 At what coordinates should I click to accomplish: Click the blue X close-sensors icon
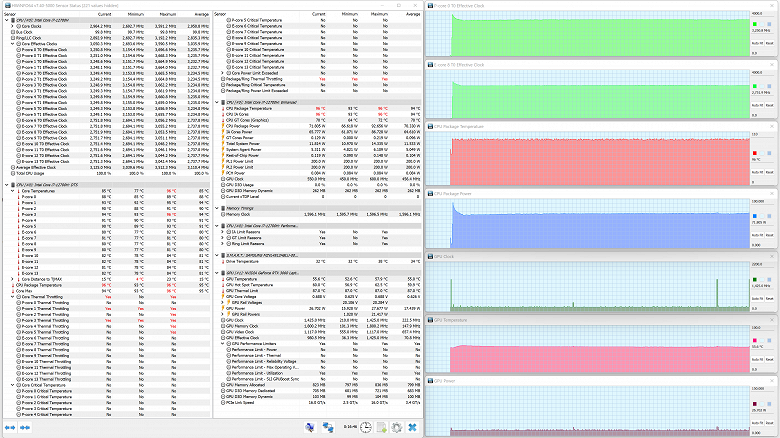tap(411, 428)
